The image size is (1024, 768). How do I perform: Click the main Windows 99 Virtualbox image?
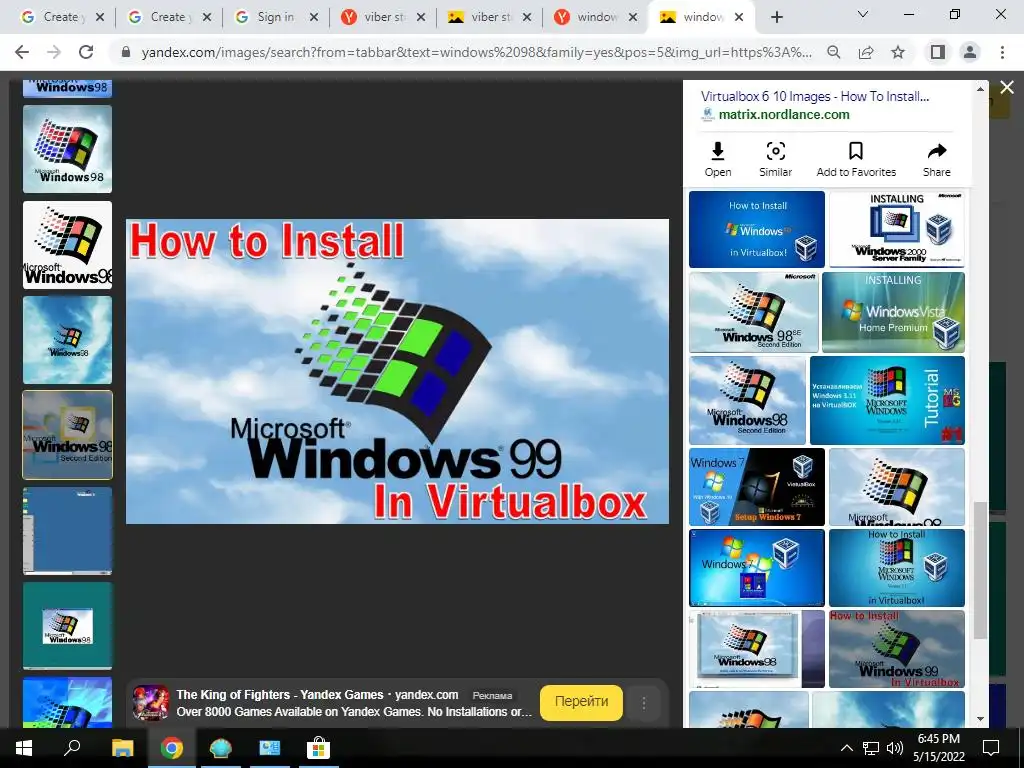click(x=397, y=371)
